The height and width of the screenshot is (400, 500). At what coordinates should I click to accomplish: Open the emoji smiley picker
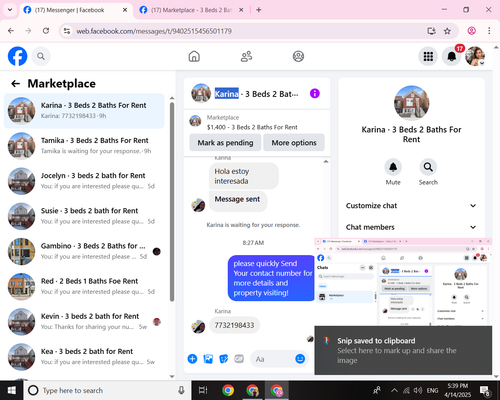pos(300,359)
